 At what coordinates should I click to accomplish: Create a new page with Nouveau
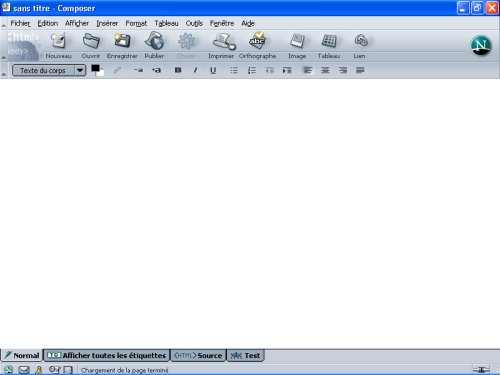(x=58, y=46)
